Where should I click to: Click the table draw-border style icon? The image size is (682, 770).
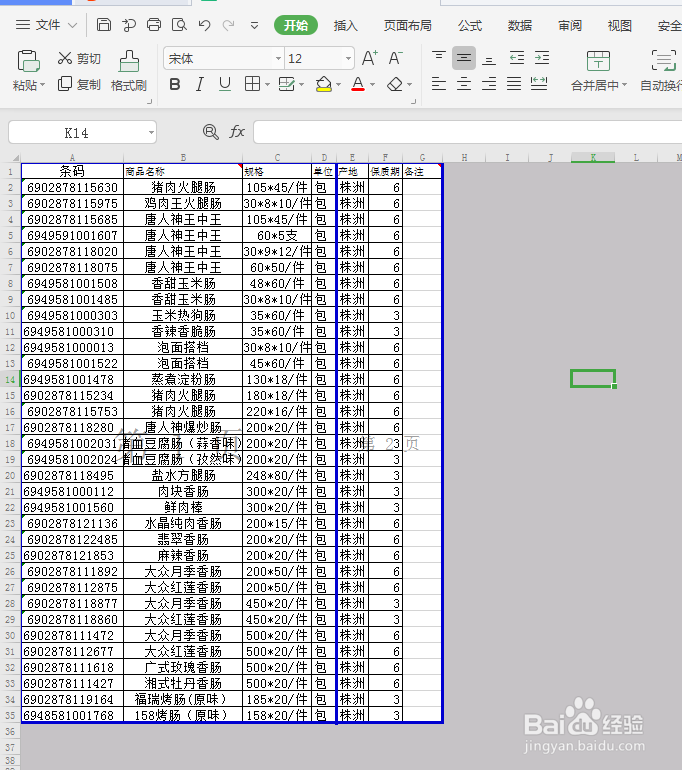pyautogui.click(x=286, y=84)
